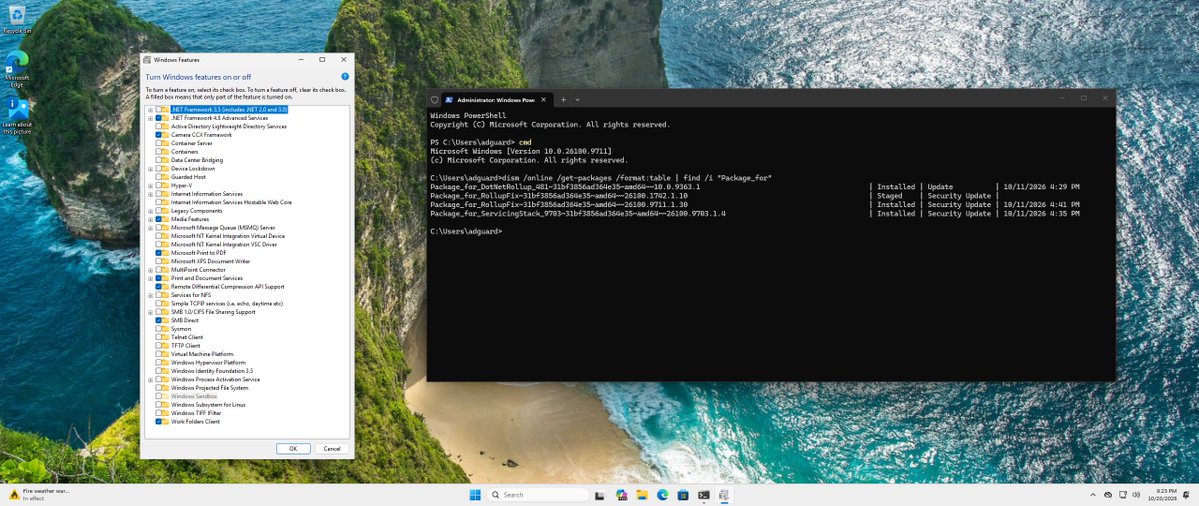This screenshot has height=506, width=1199.
Task: Add a new Terminal tab
Action: point(564,99)
